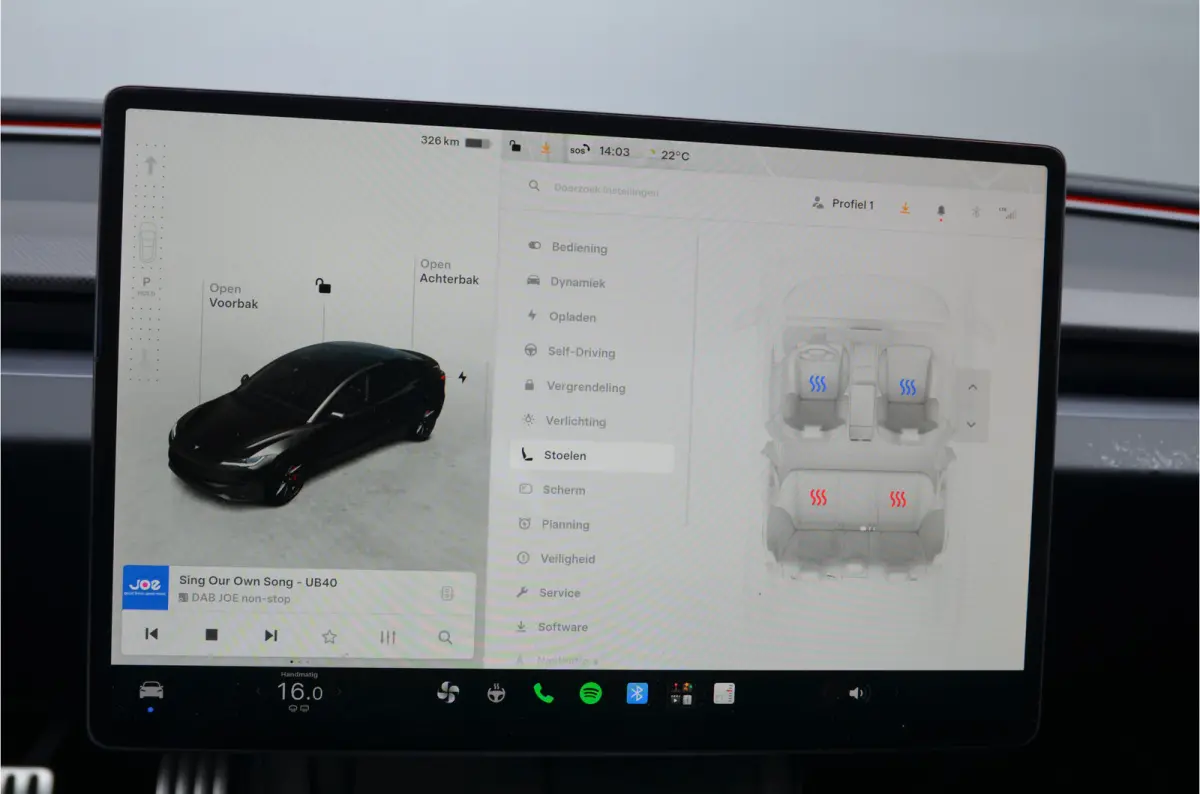Open notifications bell icon

(940, 211)
